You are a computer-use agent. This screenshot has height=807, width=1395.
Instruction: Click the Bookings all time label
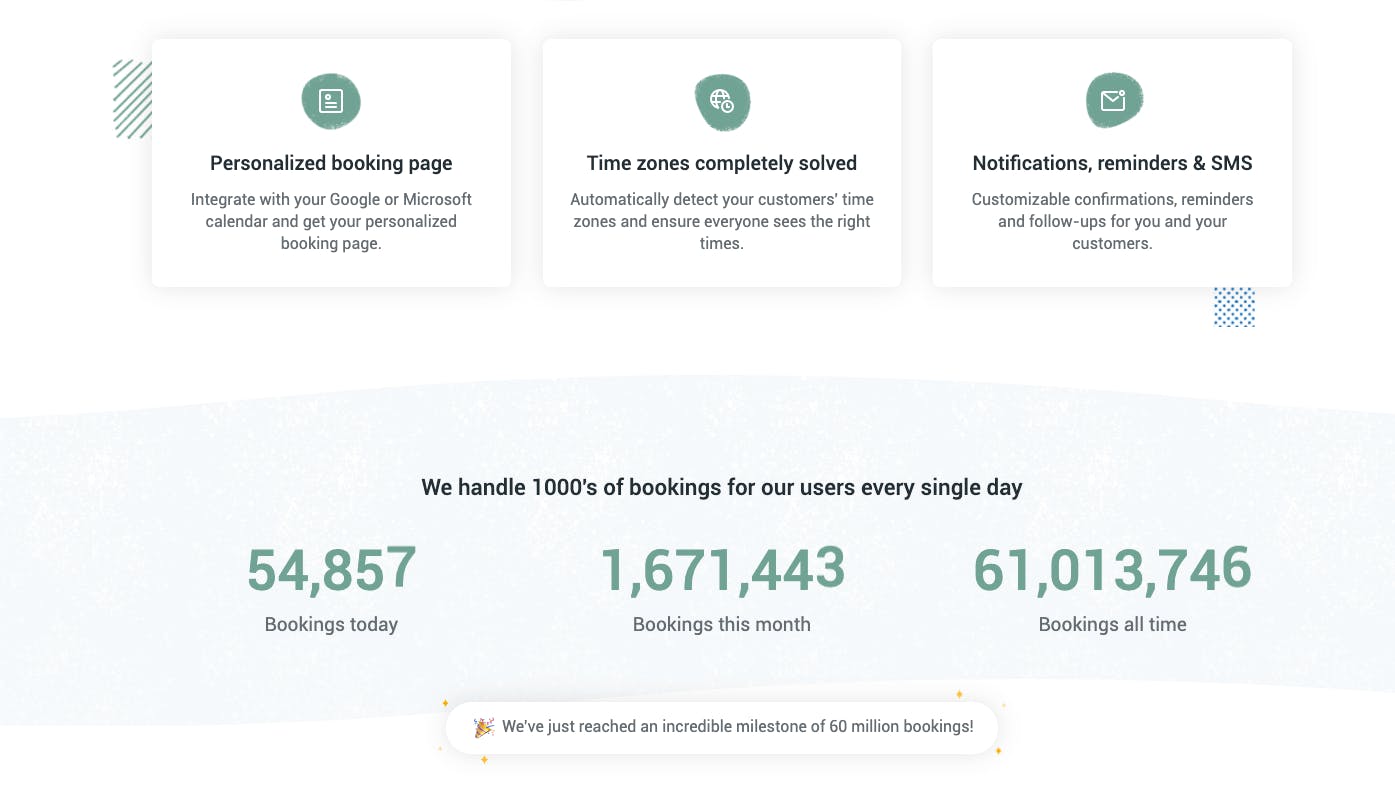(x=1113, y=624)
